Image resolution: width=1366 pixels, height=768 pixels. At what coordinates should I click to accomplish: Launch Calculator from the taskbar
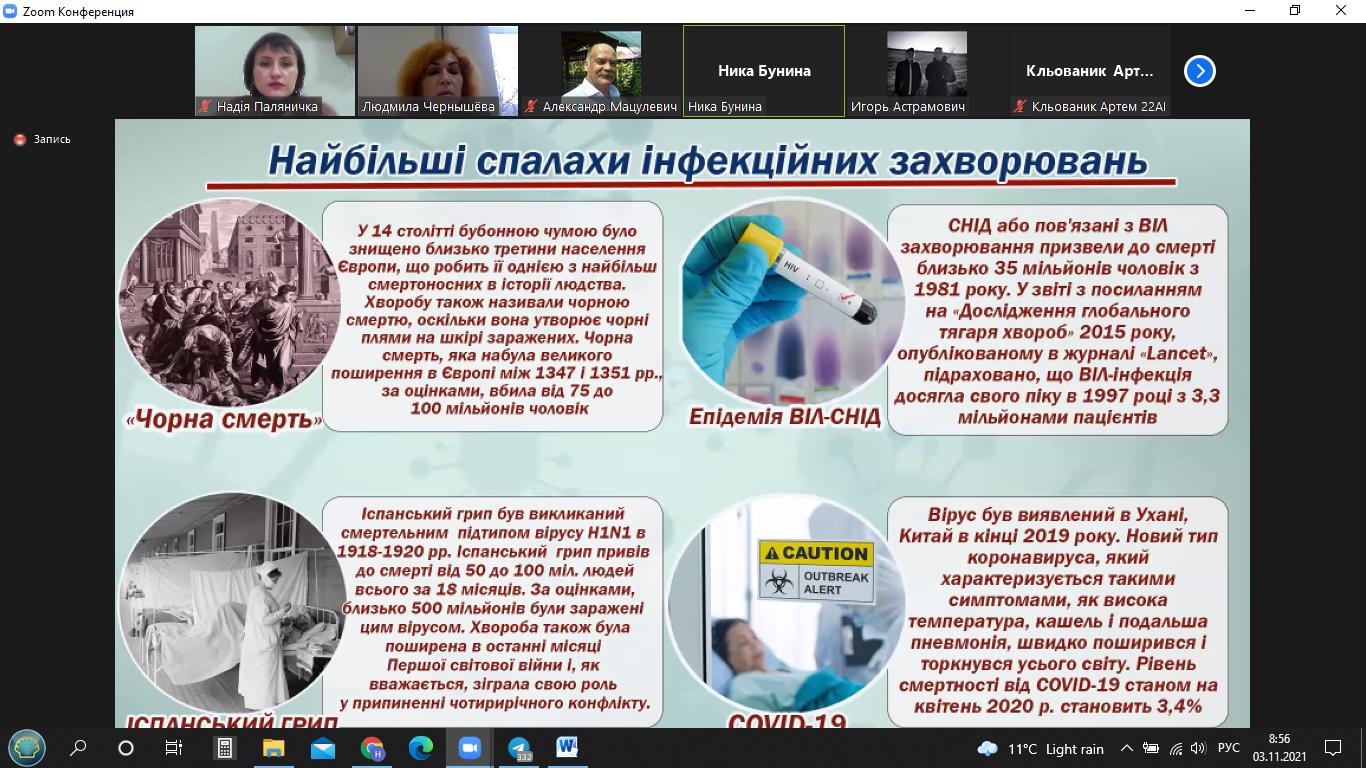(x=224, y=747)
